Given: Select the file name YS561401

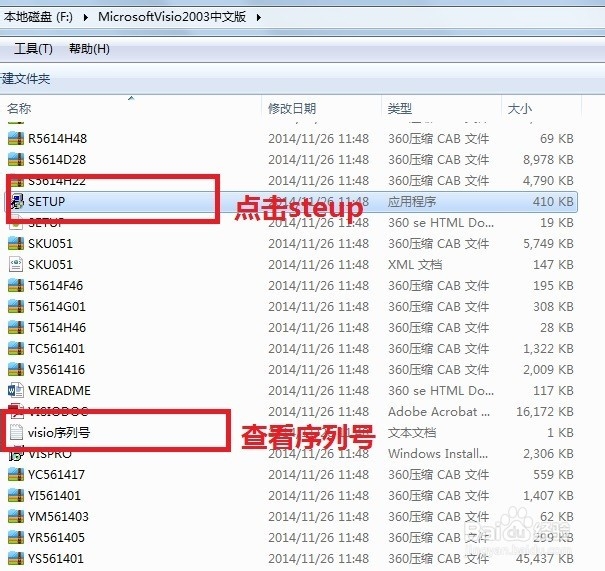Looking at the screenshot, I should tap(56, 558).
